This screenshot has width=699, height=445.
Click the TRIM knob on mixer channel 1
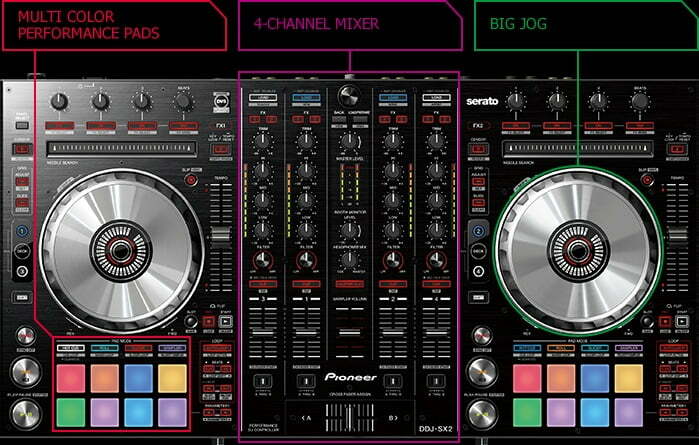point(306,141)
